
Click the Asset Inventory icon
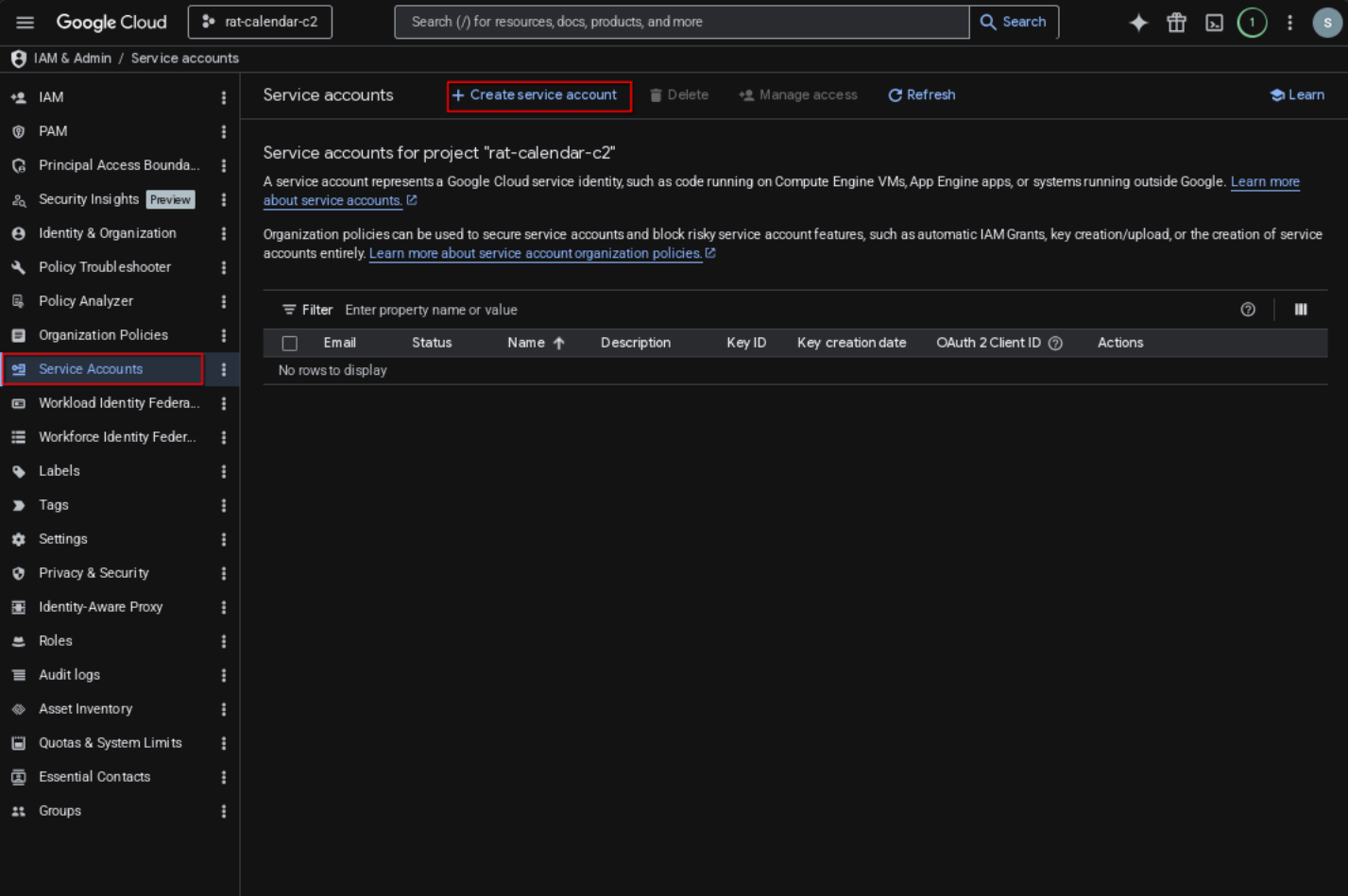(18, 709)
